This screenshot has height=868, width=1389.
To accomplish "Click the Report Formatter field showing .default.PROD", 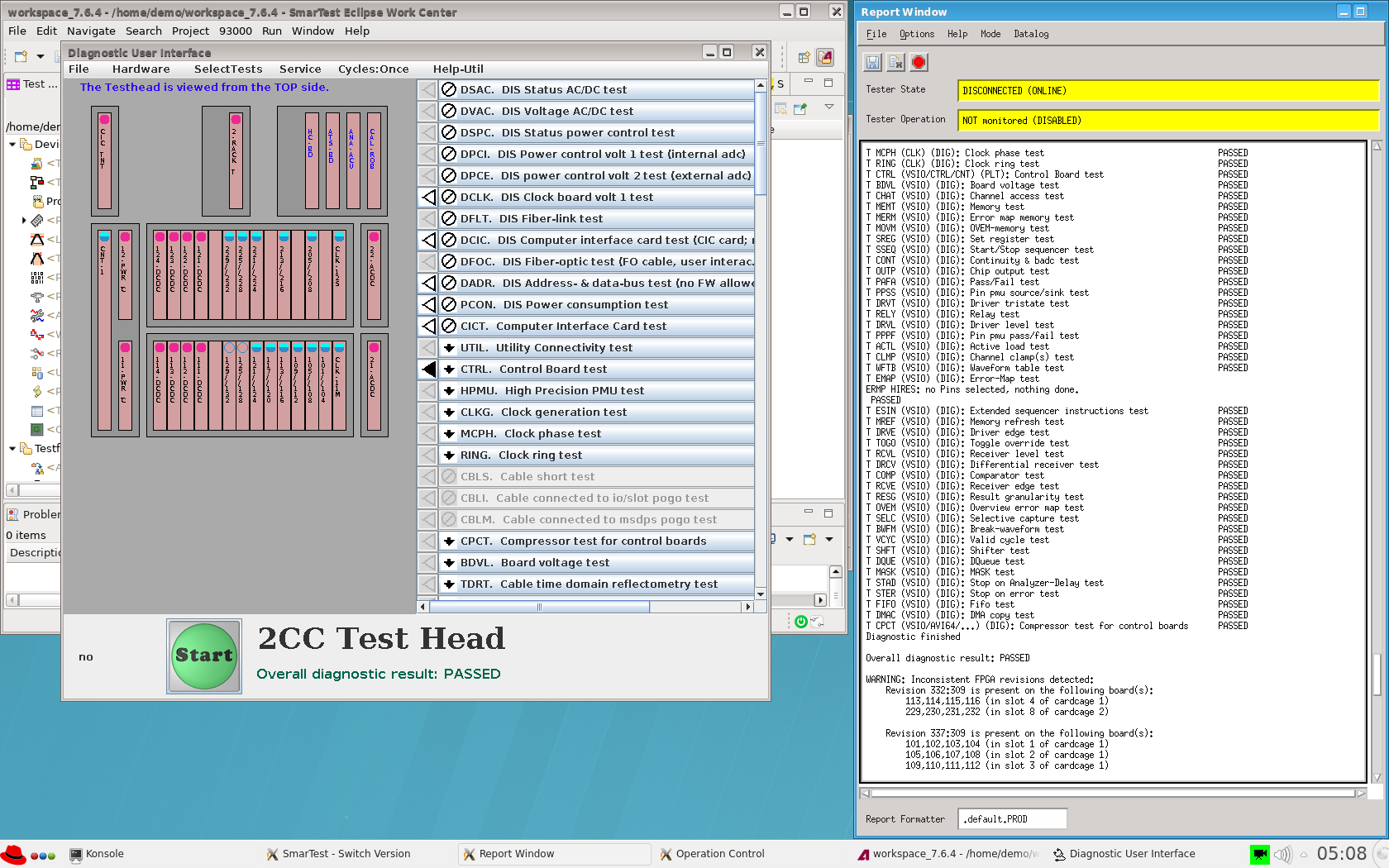I will coord(1011,818).
